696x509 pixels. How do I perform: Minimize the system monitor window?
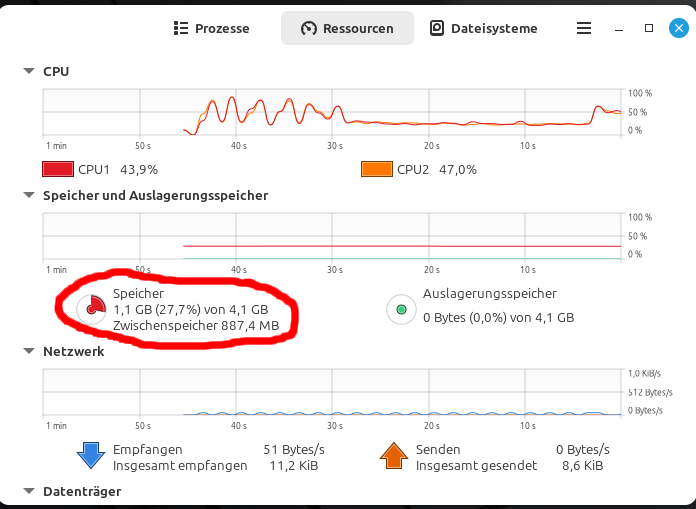tap(619, 29)
